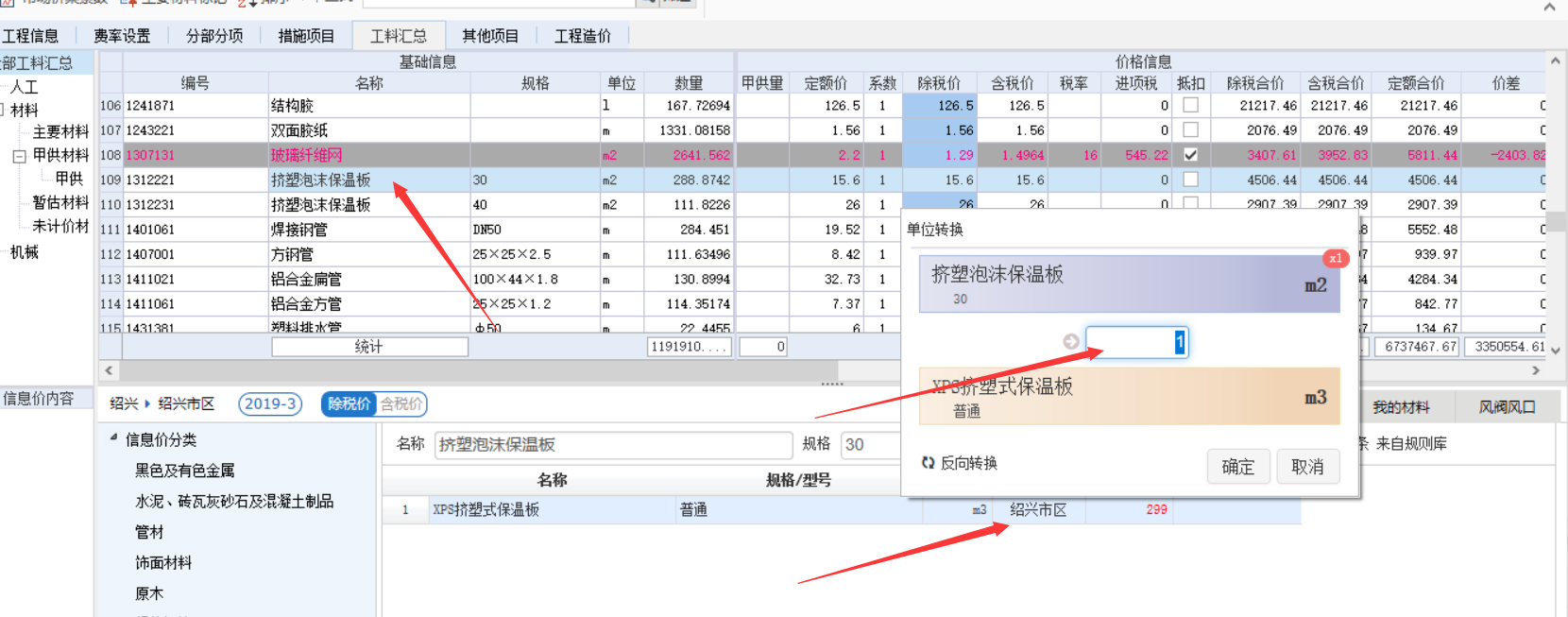The image size is (1568, 617).
Task: Open the 工程造价 tab
Action: pyautogui.click(x=583, y=36)
